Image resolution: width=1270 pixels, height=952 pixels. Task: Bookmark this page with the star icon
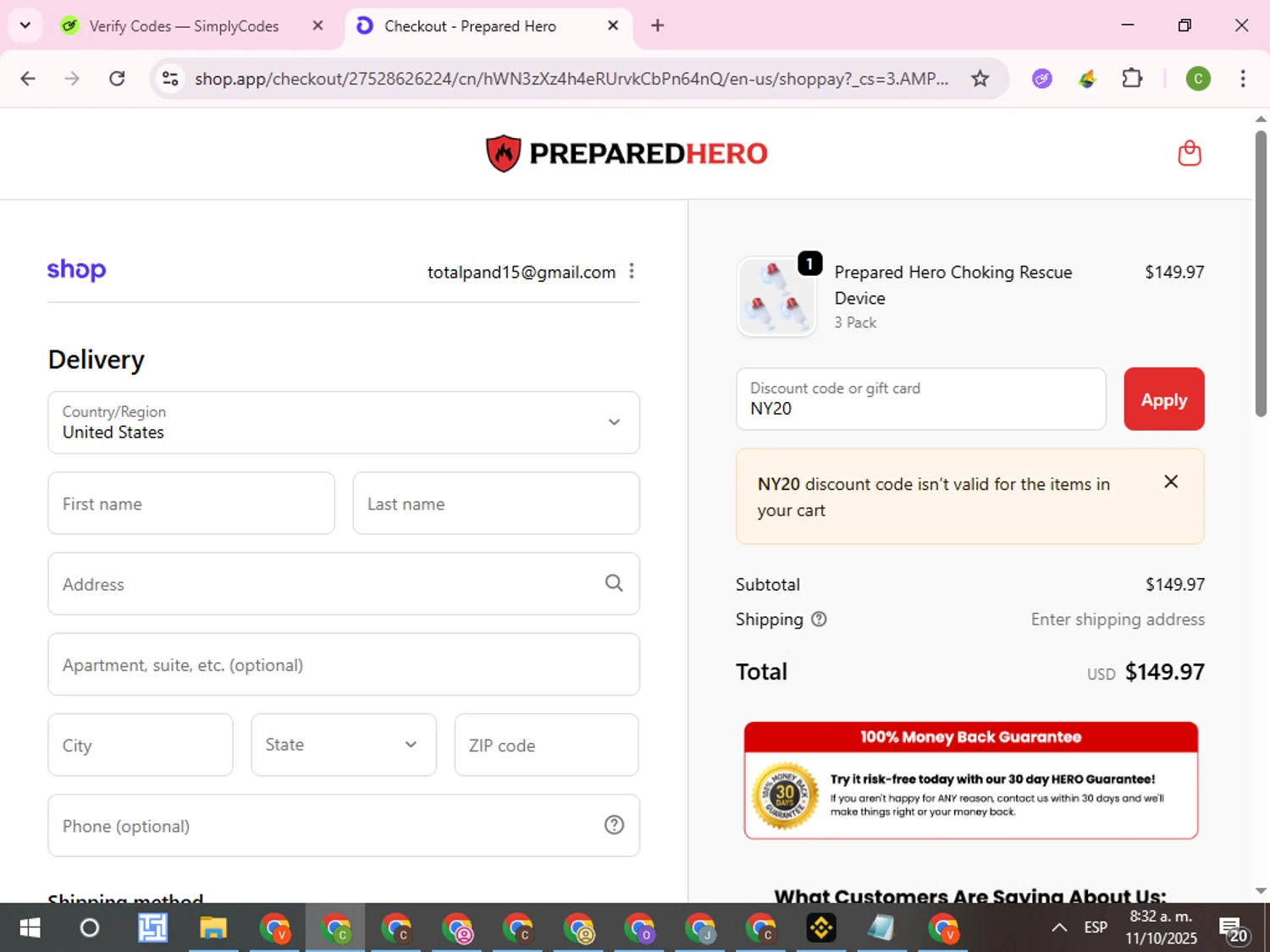point(980,79)
